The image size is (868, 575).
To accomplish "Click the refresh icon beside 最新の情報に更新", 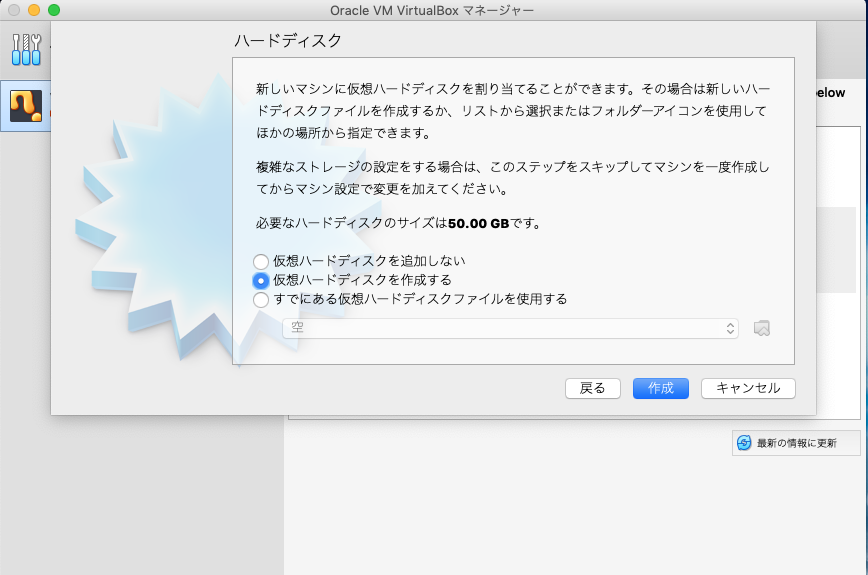I will [x=744, y=443].
